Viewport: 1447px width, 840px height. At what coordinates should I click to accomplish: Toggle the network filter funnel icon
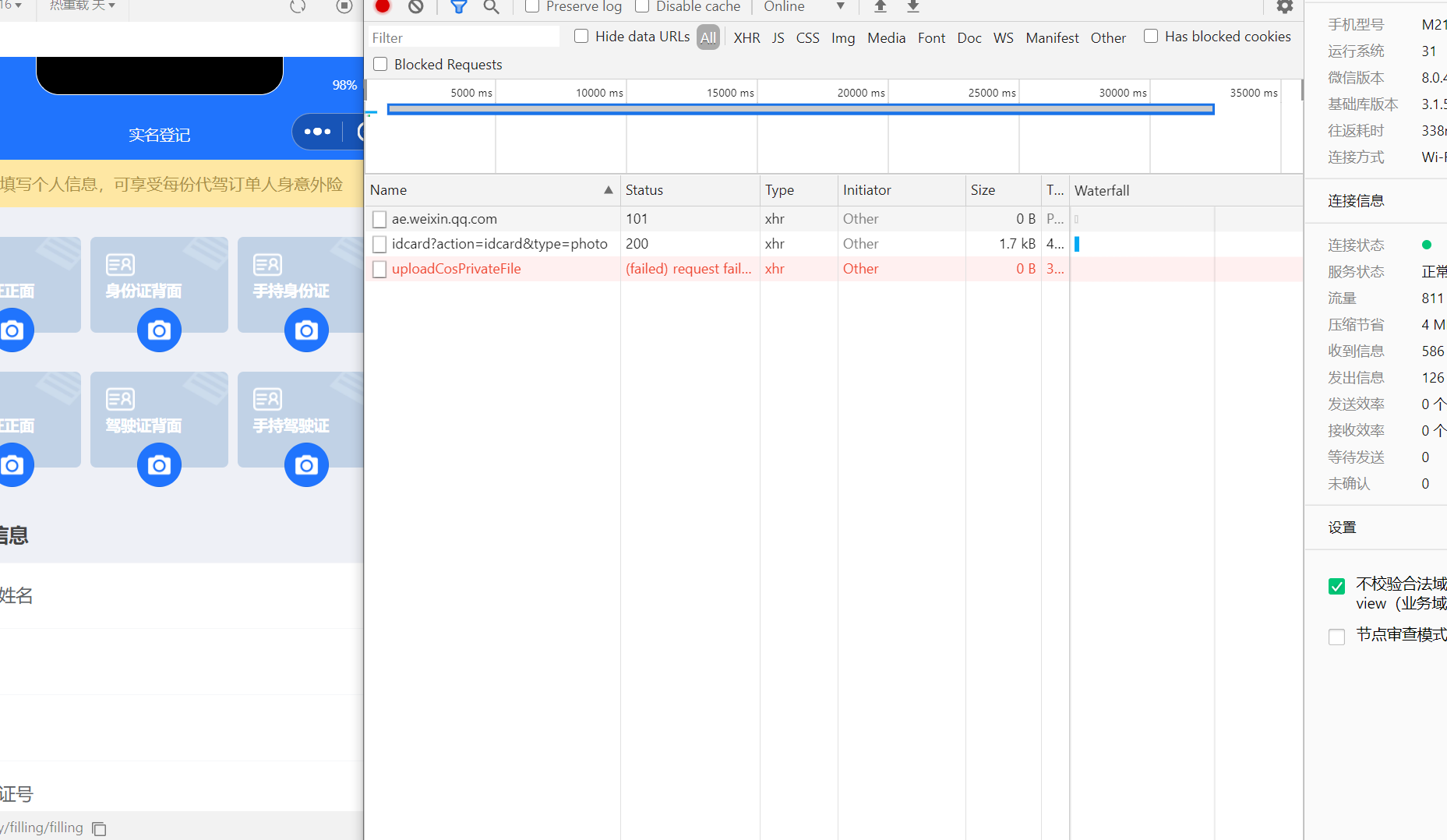pos(459,6)
